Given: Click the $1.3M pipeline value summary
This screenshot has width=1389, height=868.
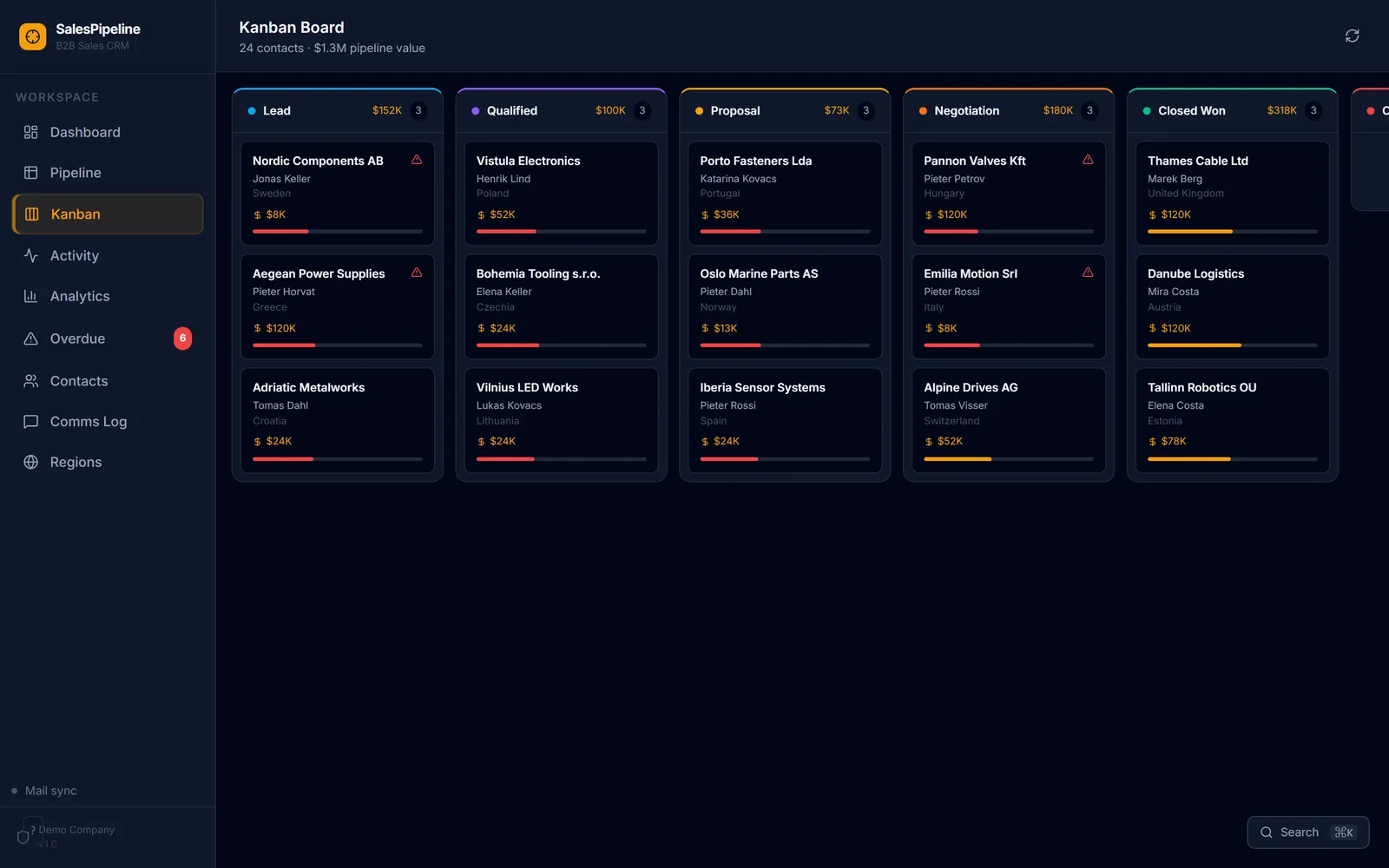Looking at the screenshot, I should (370, 48).
